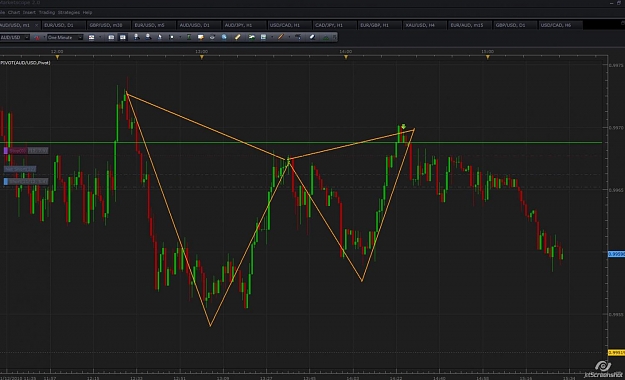Click the blue globe toolbar icon
Screen dimensions: 625x380
pos(224,37)
